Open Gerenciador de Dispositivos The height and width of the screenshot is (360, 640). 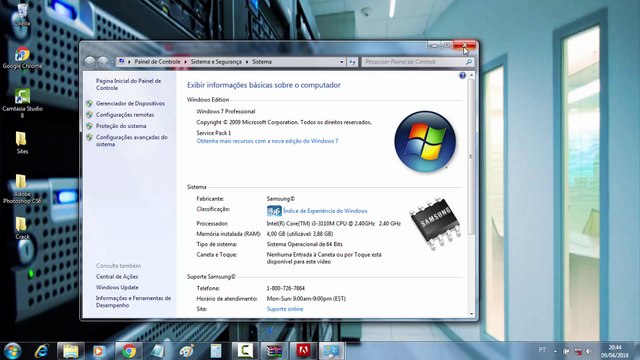[x=130, y=104]
